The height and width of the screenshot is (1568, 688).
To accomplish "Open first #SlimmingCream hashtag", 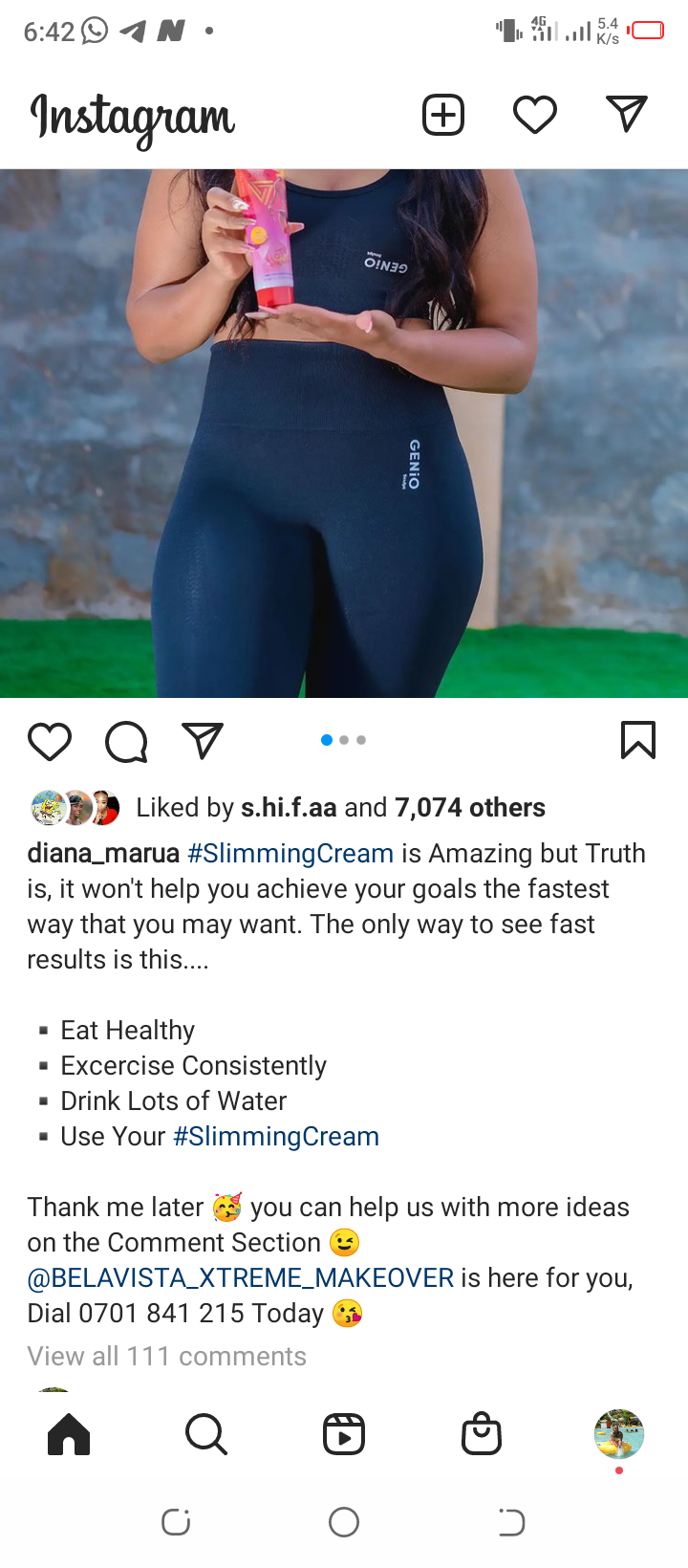I will click(290, 853).
